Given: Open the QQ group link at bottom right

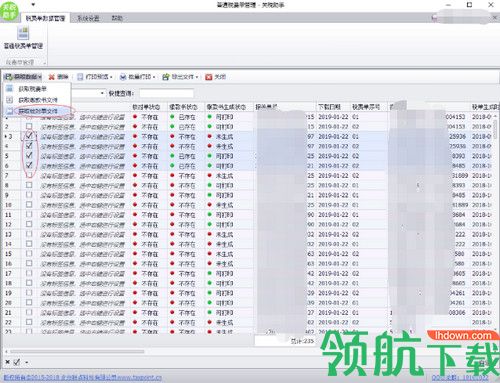Looking at the screenshot, I should pyautogui.click(x=460, y=378).
